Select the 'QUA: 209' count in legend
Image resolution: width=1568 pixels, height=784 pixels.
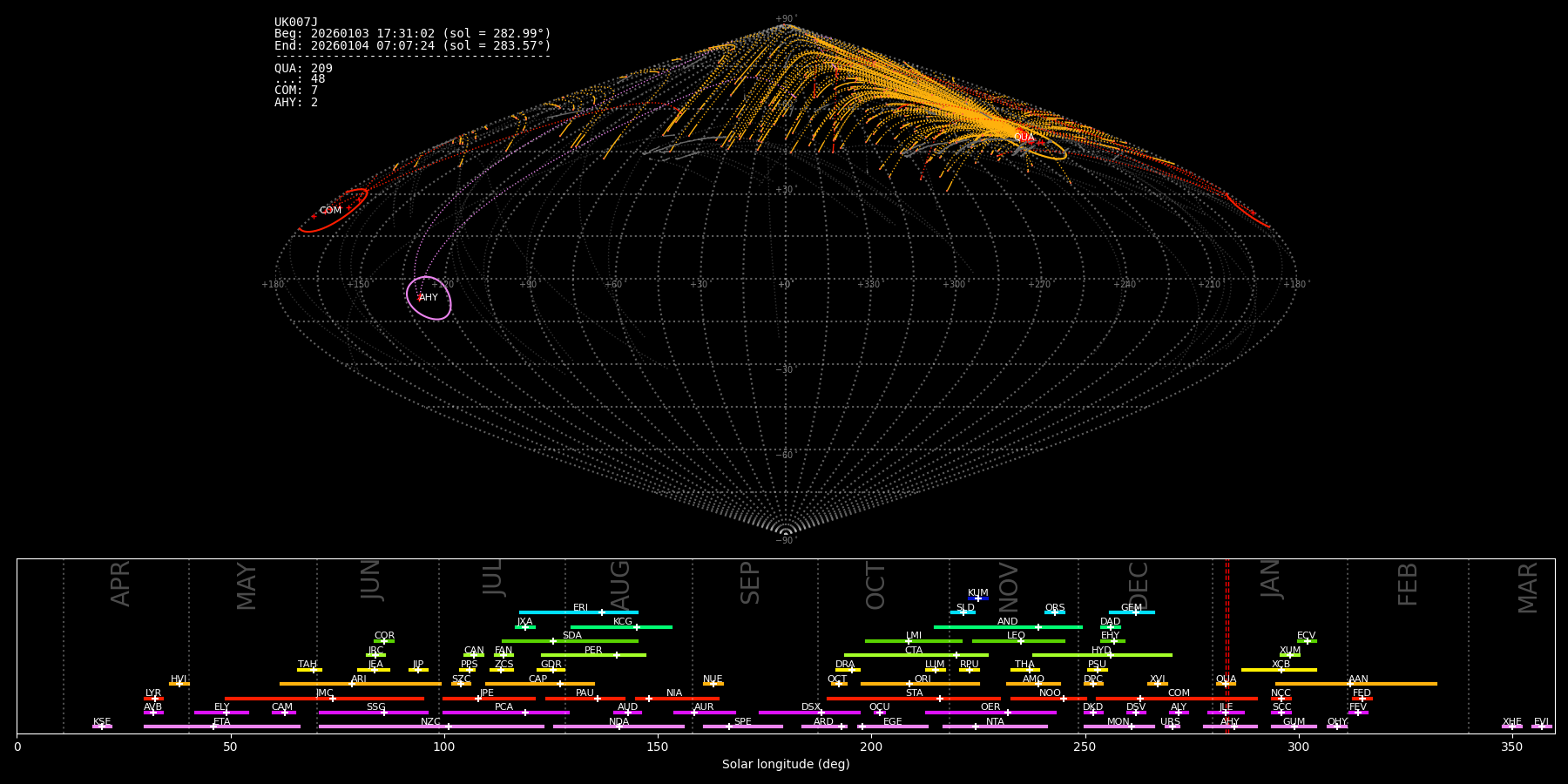(x=303, y=68)
